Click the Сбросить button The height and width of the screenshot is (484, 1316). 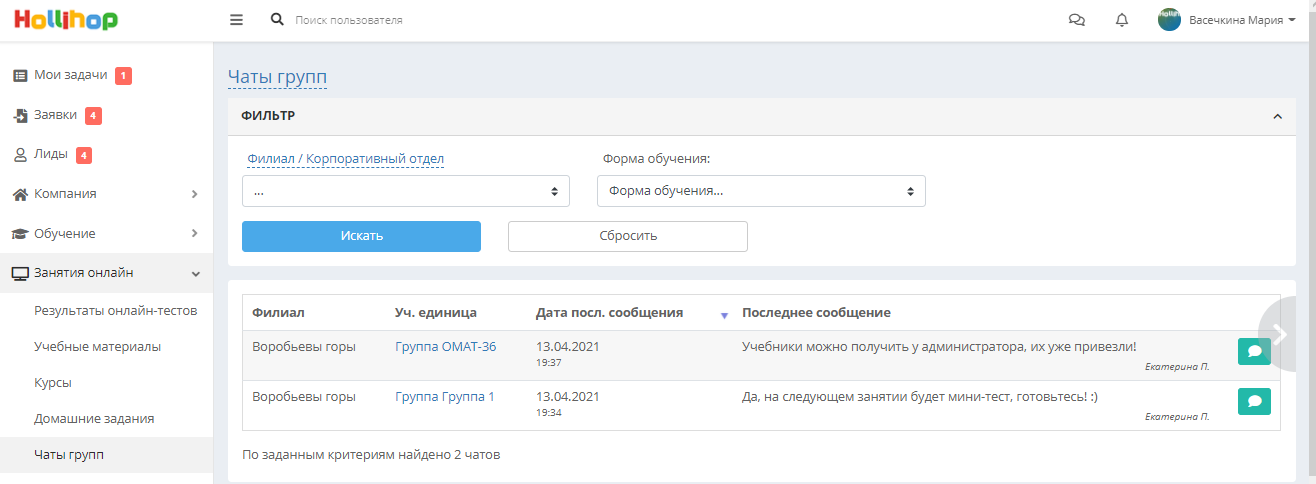[x=628, y=236]
